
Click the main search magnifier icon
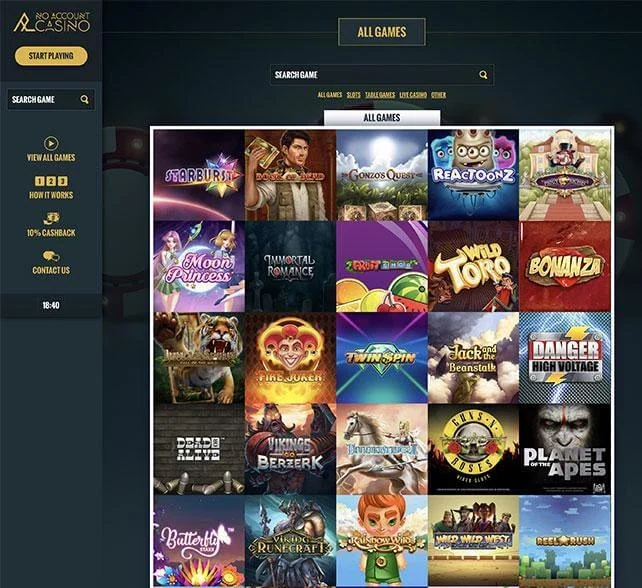(x=483, y=75)
